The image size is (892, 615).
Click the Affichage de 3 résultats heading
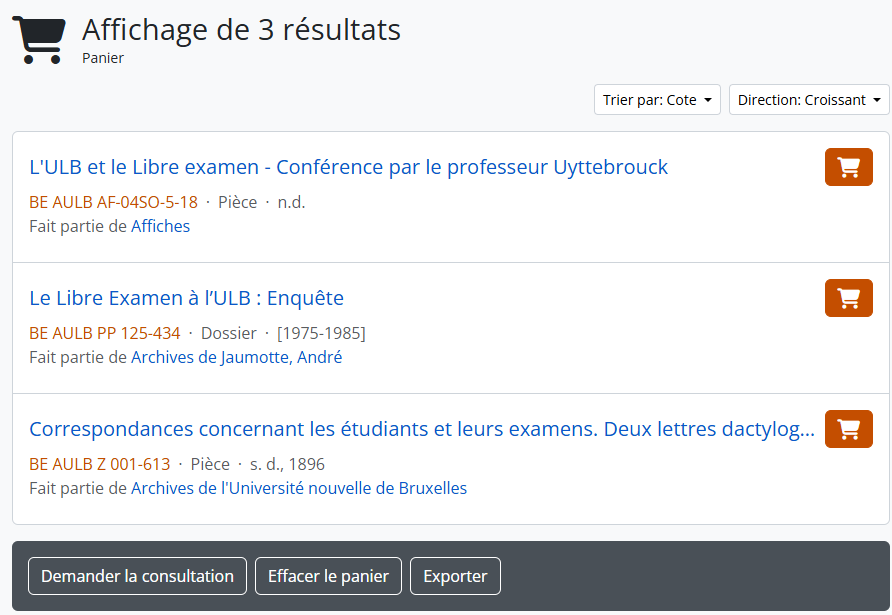coord(241,30)
